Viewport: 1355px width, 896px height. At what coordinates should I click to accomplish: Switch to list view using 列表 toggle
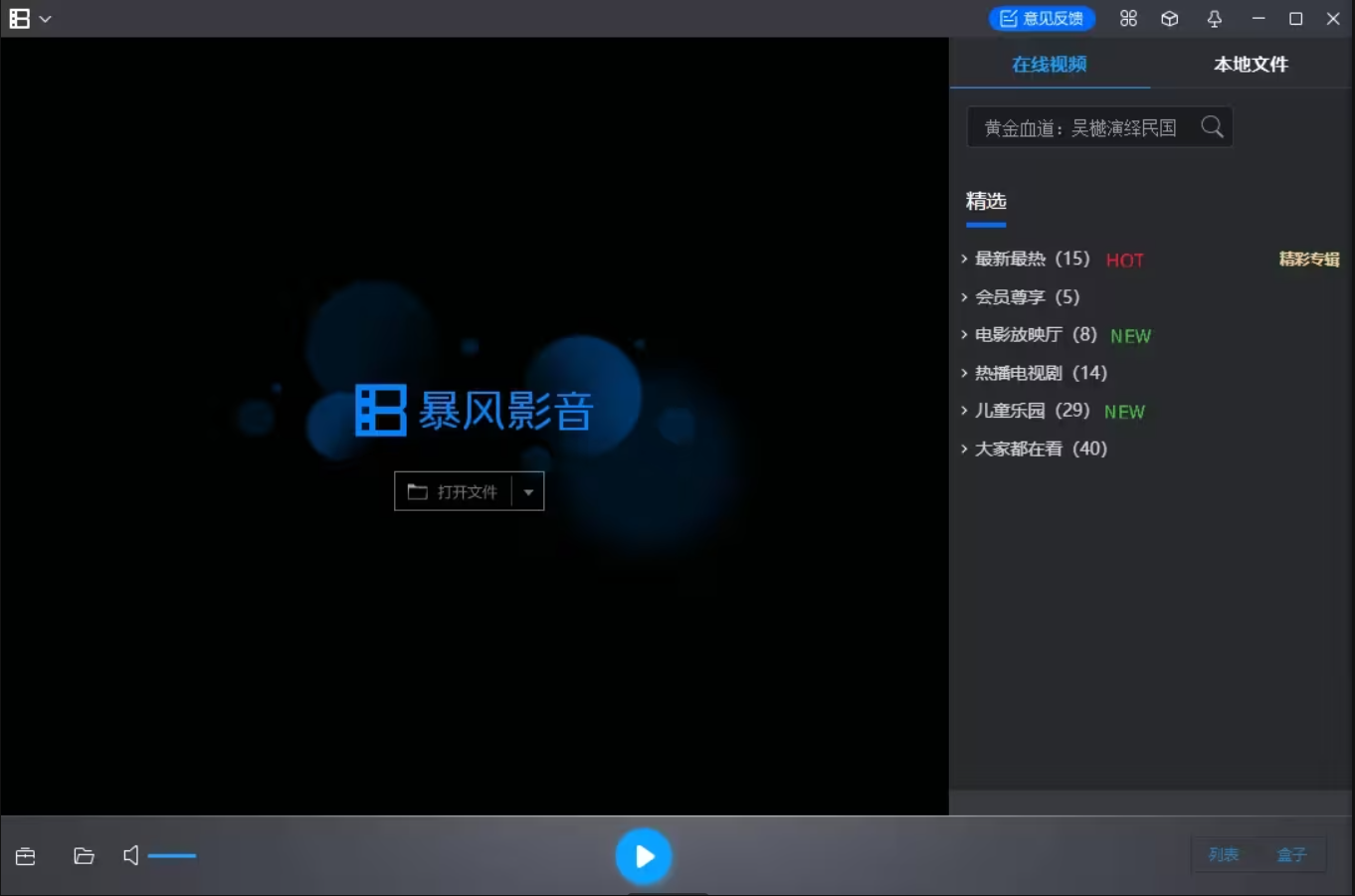(x=1225, y=854)
